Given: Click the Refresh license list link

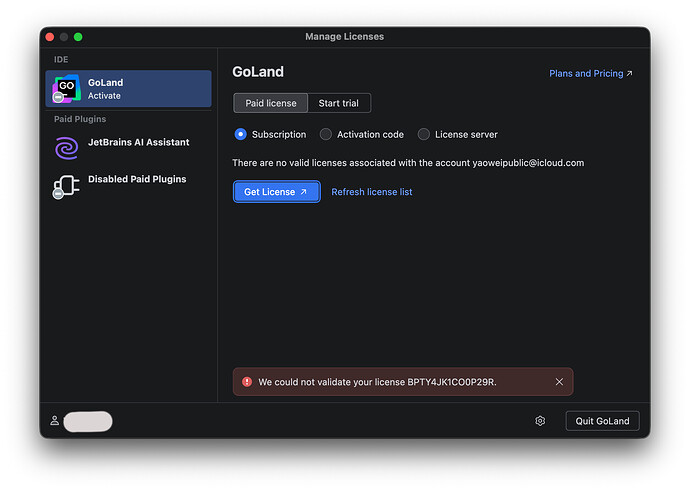Looking at the screenshot, I should tap(372, 192).
